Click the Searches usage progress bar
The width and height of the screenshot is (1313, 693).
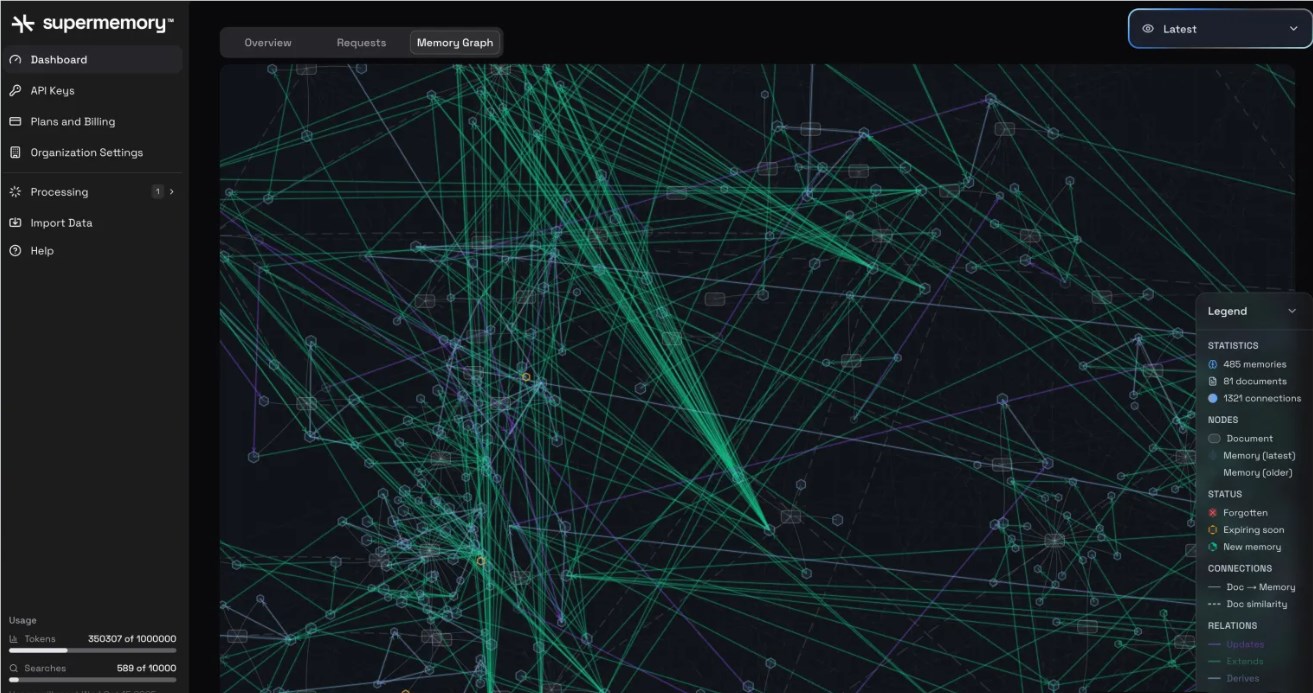click(92, 680)
